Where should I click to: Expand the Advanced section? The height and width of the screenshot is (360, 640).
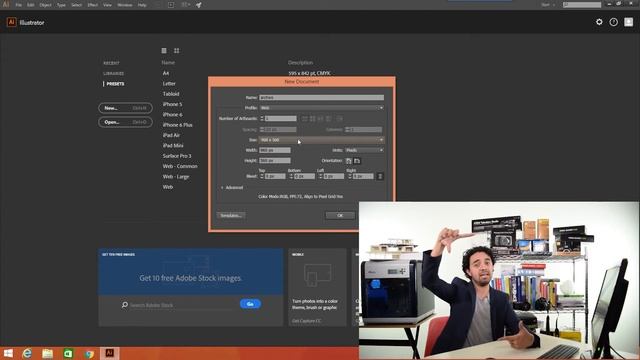click(x=232, y=188)
